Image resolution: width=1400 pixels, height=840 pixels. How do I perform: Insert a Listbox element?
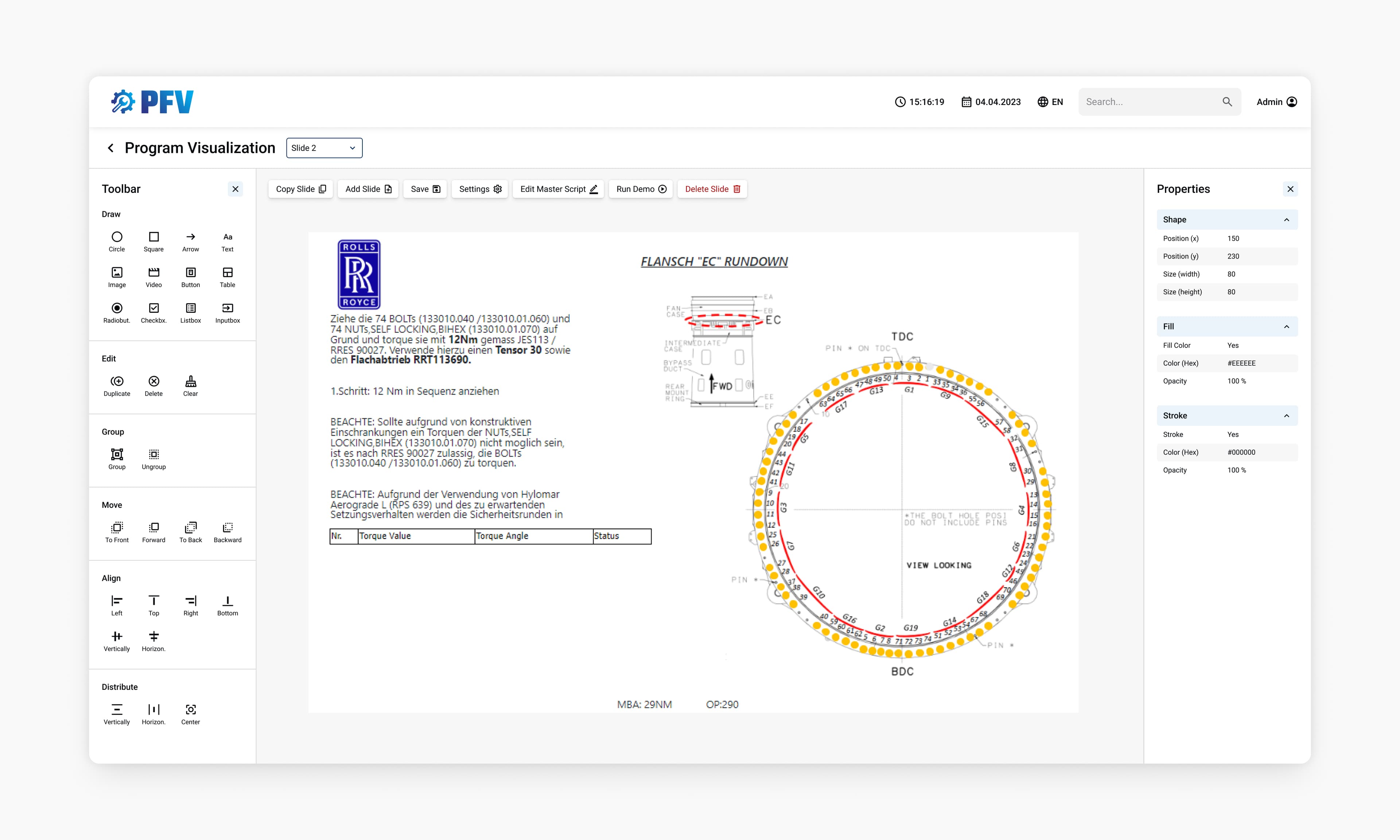191,313
